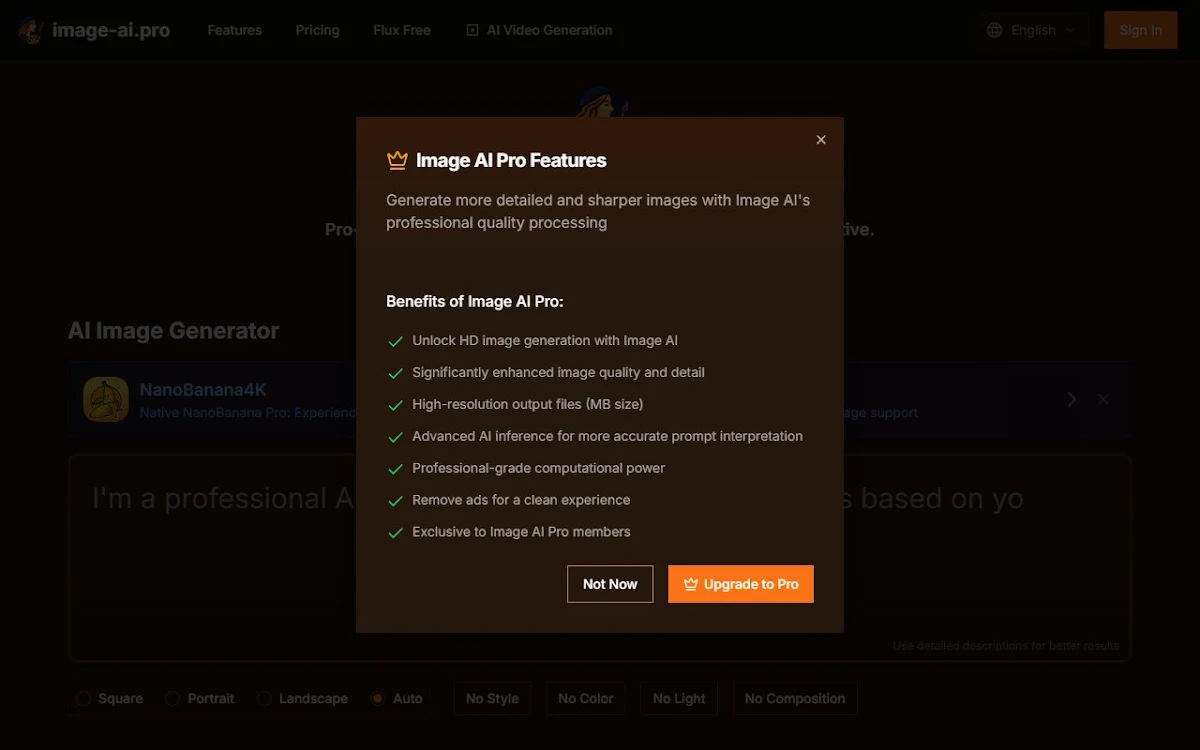Expand the English language dropdown
The width and height of the screenshot is (1200, 750).
[x=1033, y=30]
